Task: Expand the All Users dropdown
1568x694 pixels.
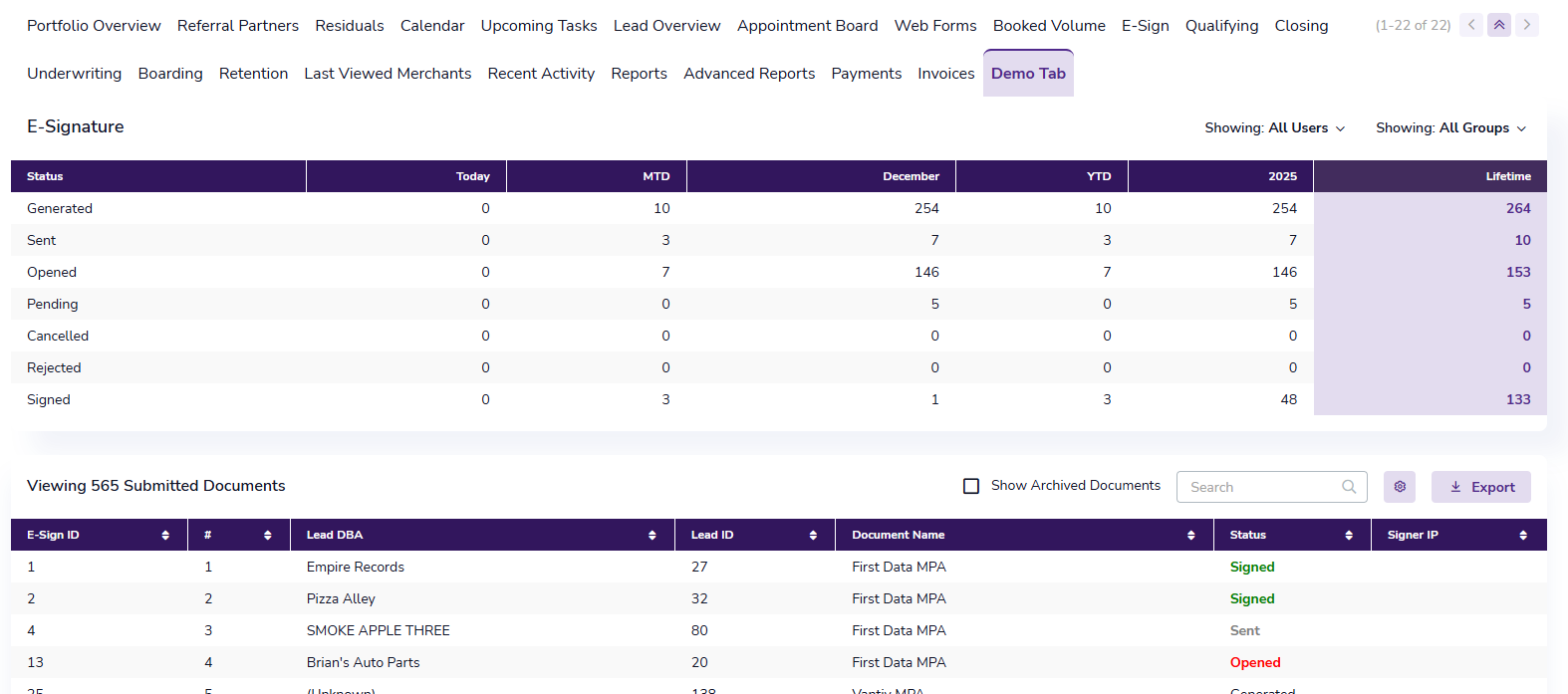Action: tap(1275, 128)
